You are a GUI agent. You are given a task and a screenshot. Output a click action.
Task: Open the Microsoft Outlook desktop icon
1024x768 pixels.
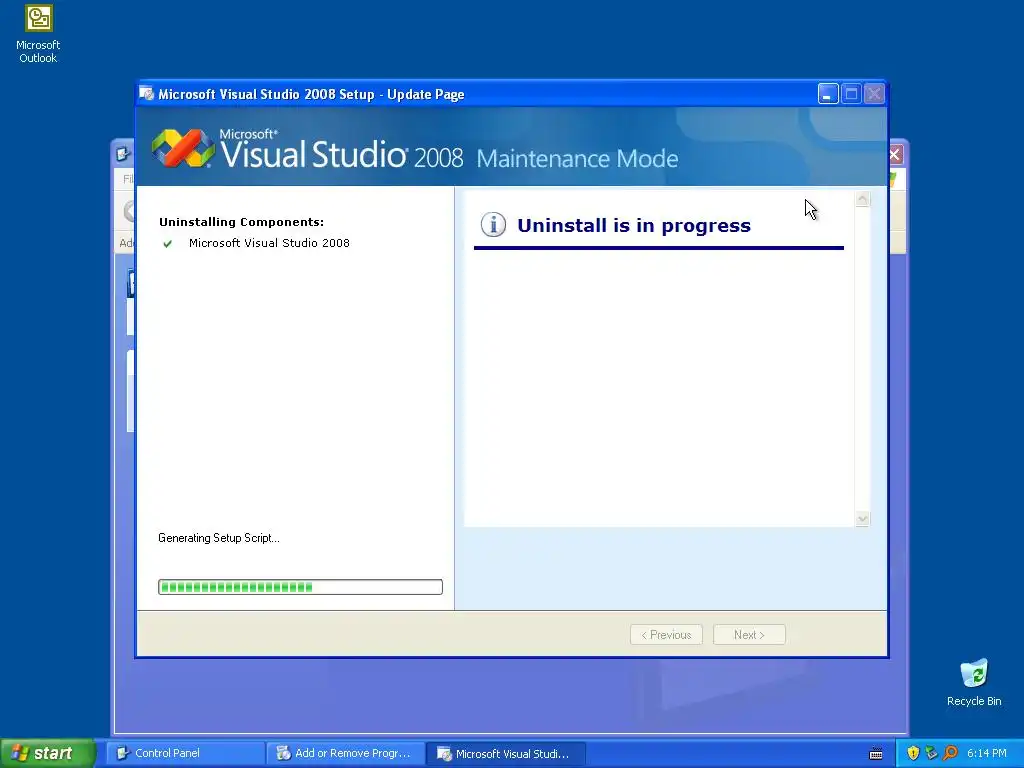coord(38,34)
